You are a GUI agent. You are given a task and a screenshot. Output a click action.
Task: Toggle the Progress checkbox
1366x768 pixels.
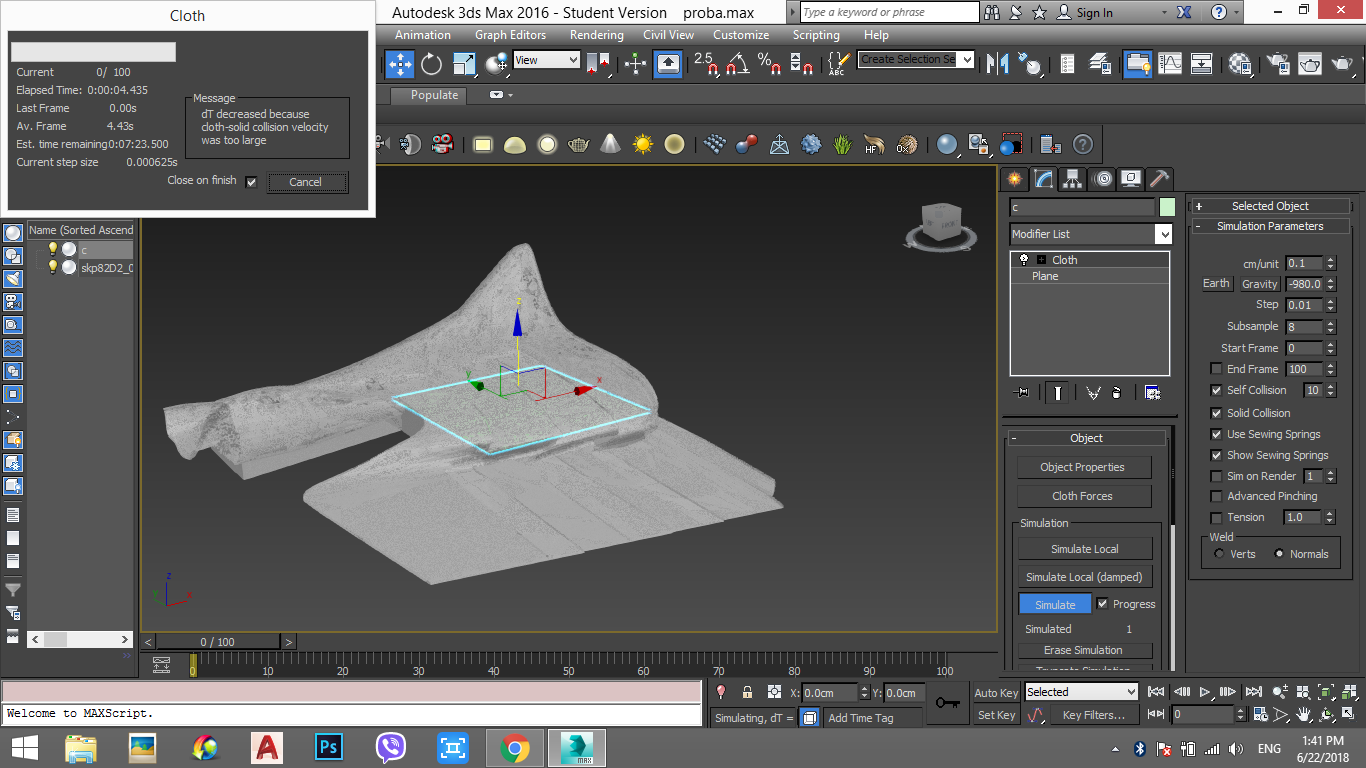(1102, 604)
